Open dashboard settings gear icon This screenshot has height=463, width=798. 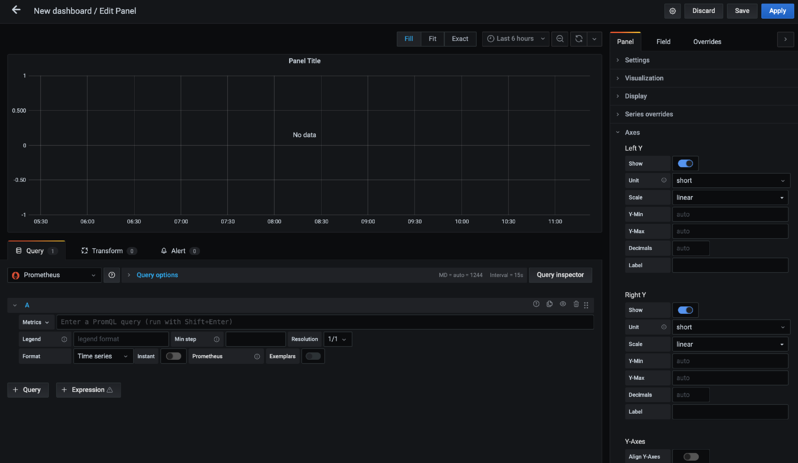coord(672,11)
